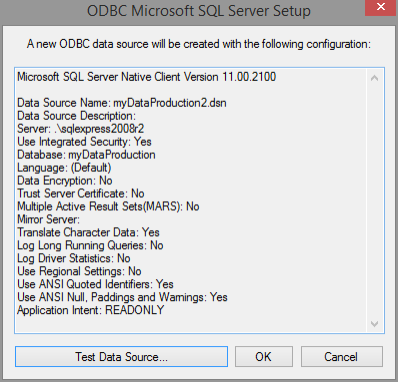Select the Data Source Name myDataProduction2.dsn line
The height and width of the screenshot is (382, 398).
122,103
